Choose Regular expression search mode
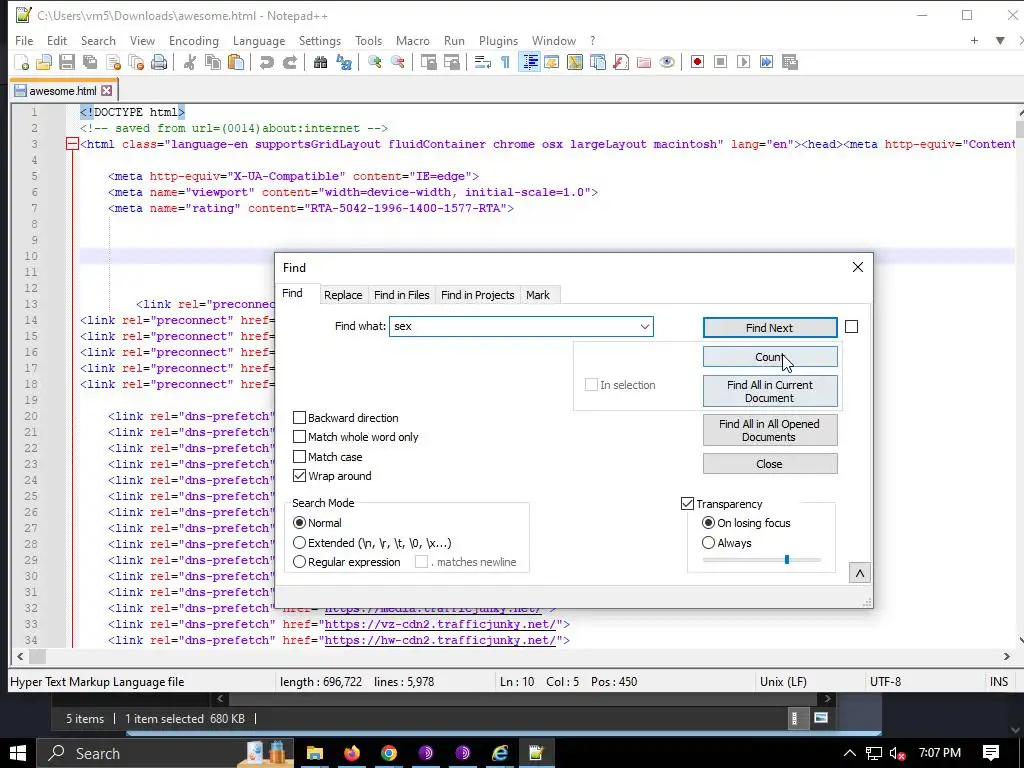Viewport: 1024px width, 768px height. click(x=299, y=562)
